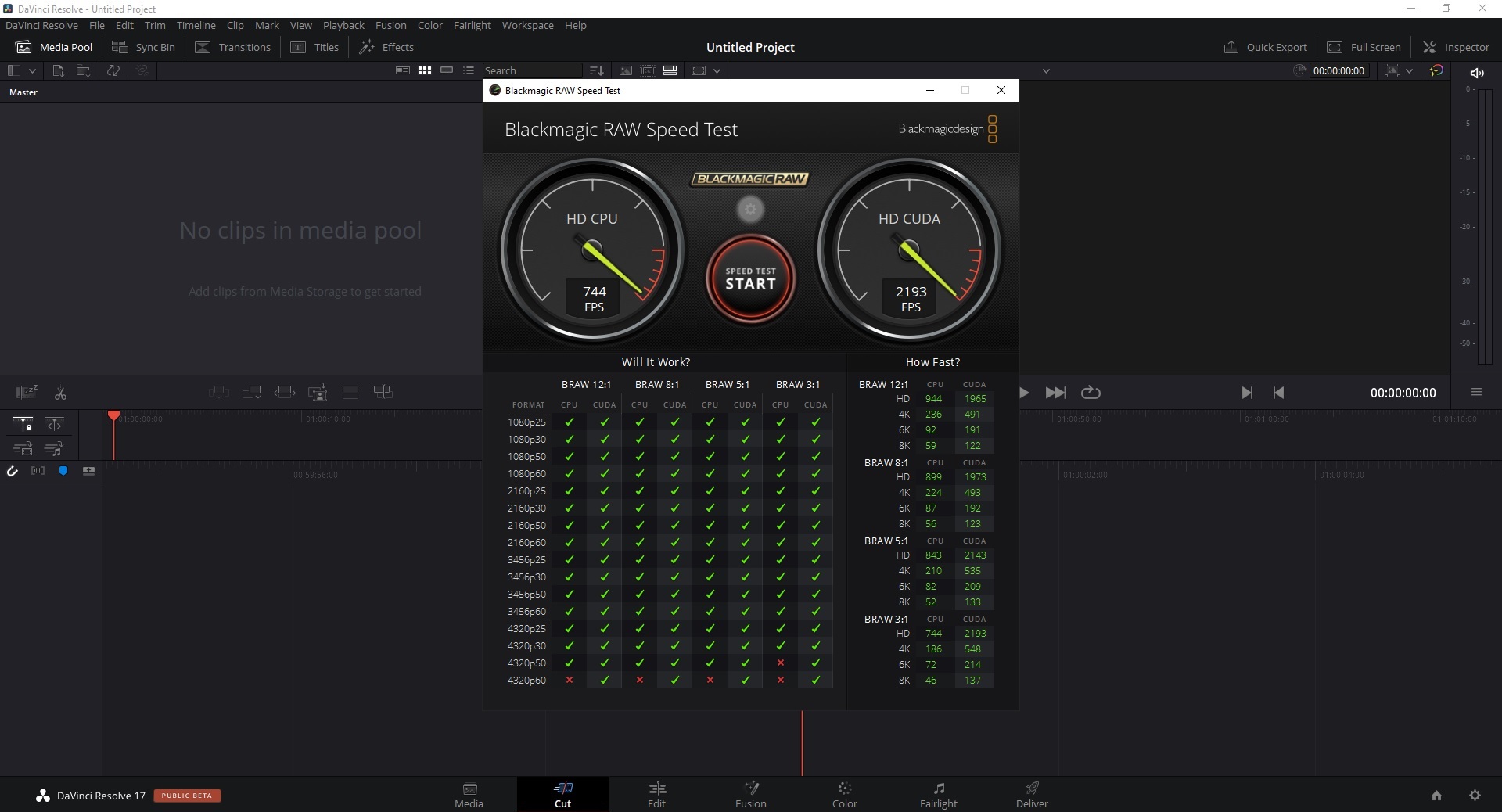Viewport: 1502px width, 812px height.
Task: Click the Full Screen button
Action: [x=1364, y=47]
